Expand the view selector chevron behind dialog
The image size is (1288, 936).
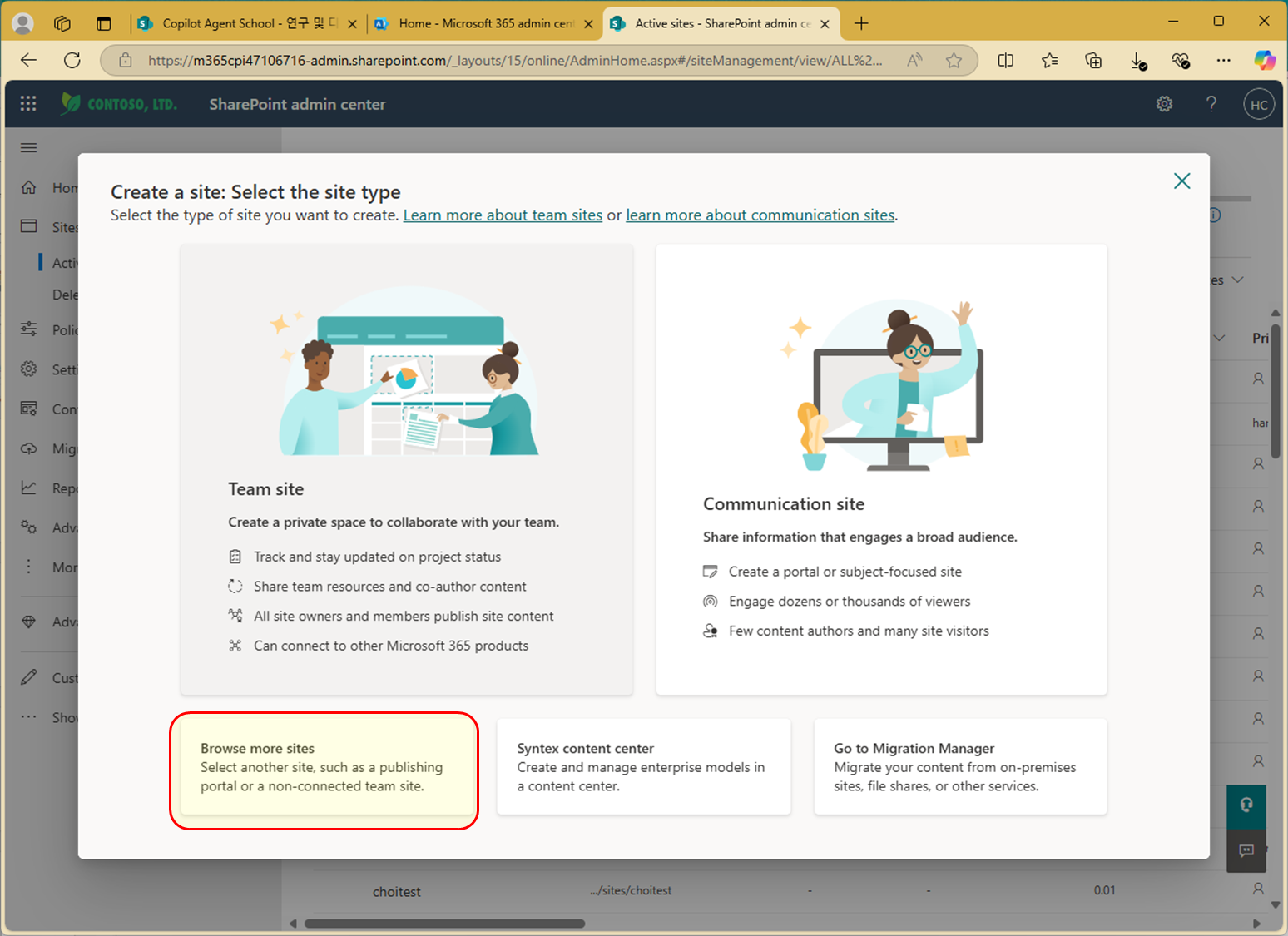(x=1238, y=280)
